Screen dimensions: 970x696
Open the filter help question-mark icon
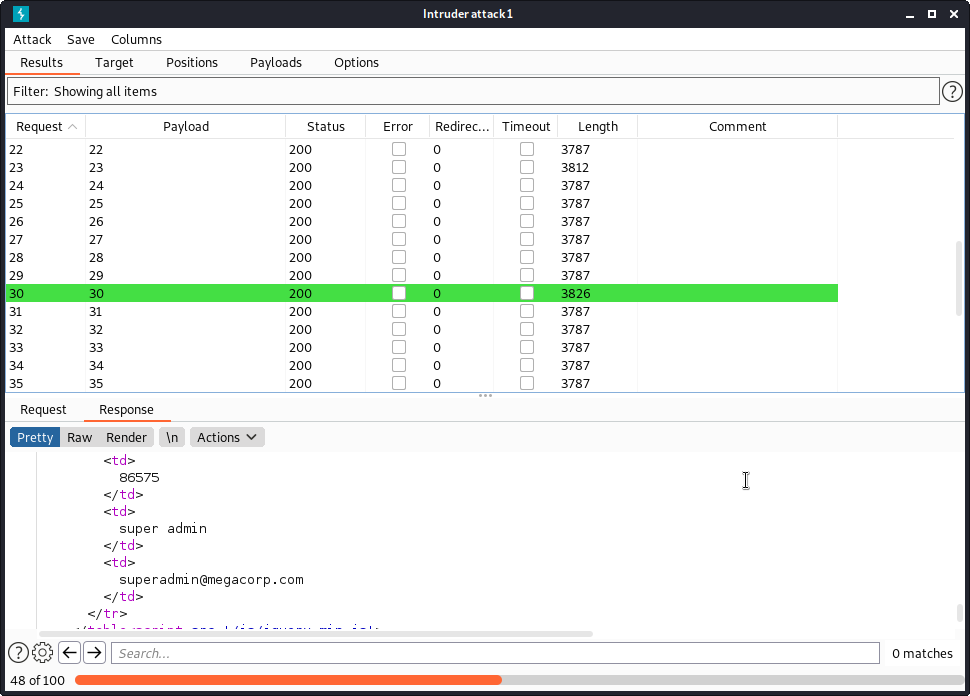(952, 92)
